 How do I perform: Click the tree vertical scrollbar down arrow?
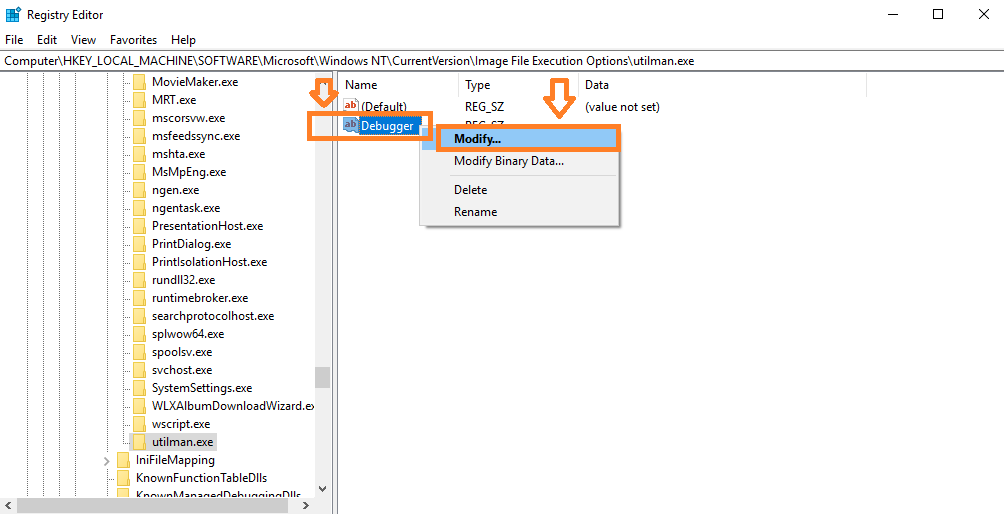pos(322,488)
